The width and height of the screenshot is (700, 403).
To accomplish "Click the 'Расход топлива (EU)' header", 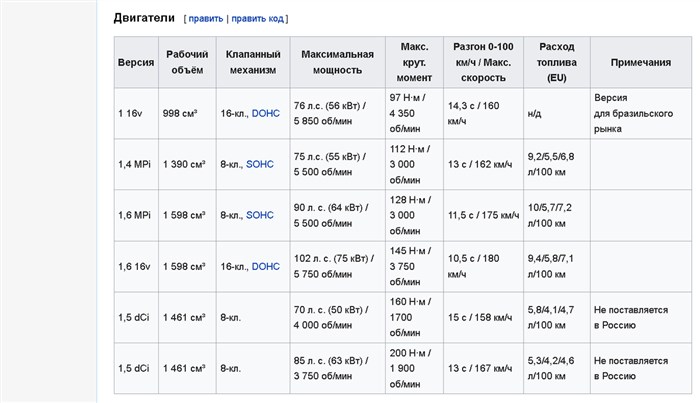I will pyautogui.click(x=557, y=62).
